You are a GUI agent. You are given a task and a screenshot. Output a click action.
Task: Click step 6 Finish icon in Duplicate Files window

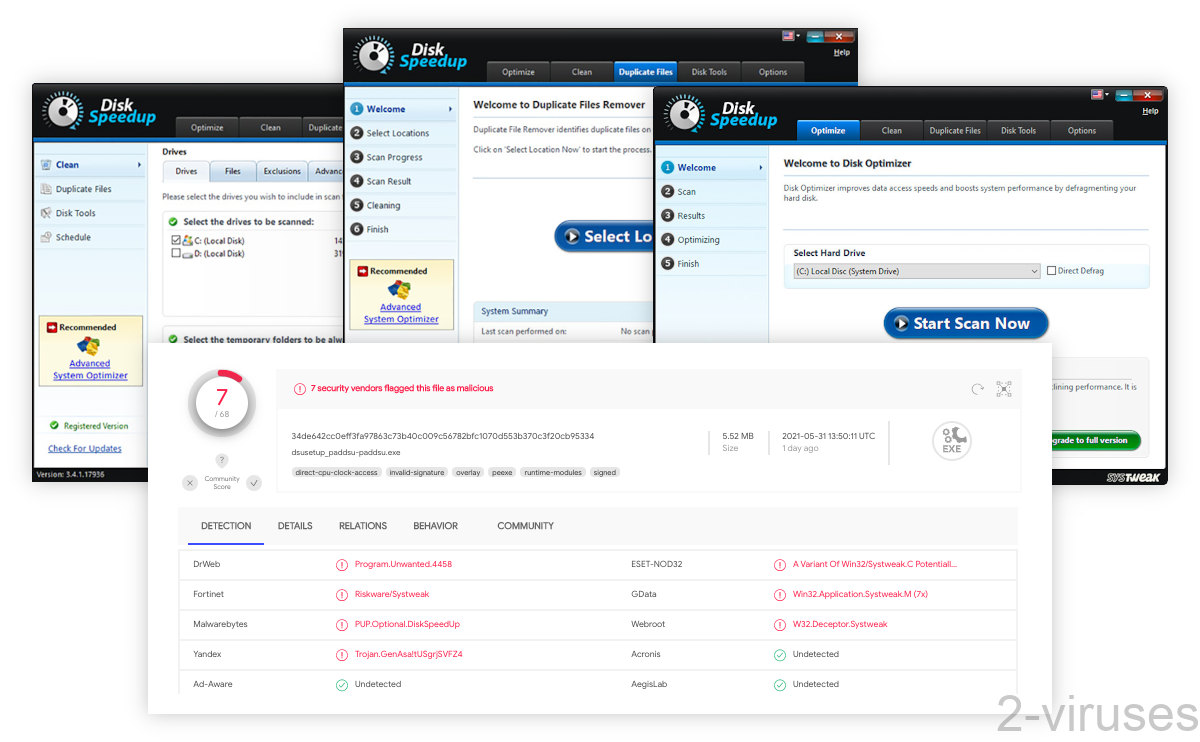(357, 229)
